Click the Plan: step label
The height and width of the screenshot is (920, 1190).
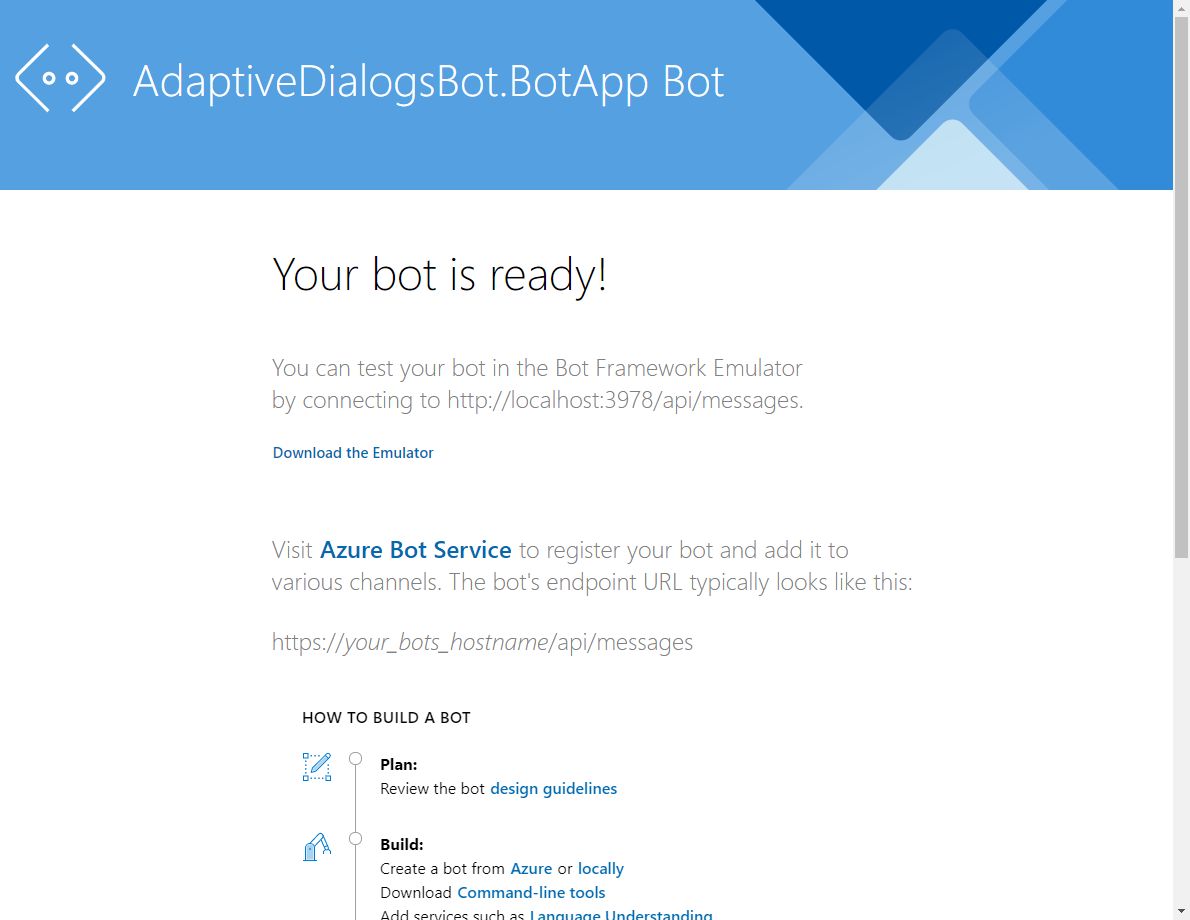(398, 764)
